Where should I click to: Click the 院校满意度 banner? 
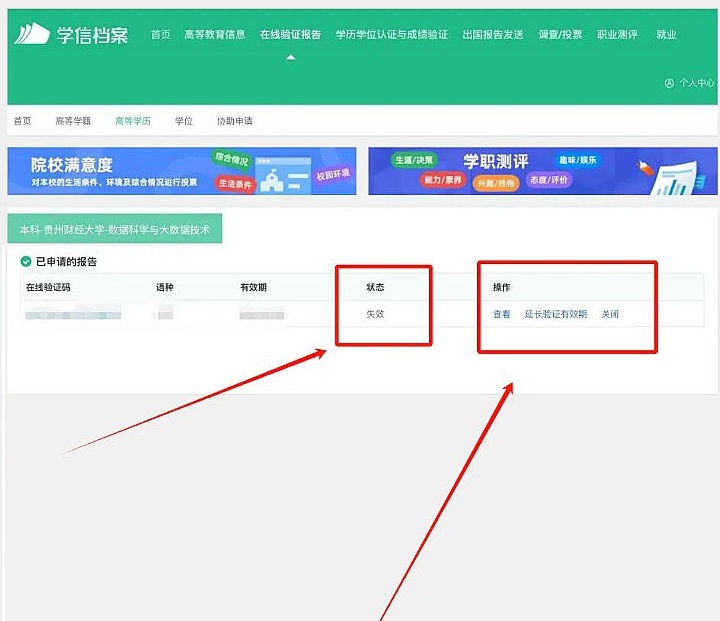(181, 171)
